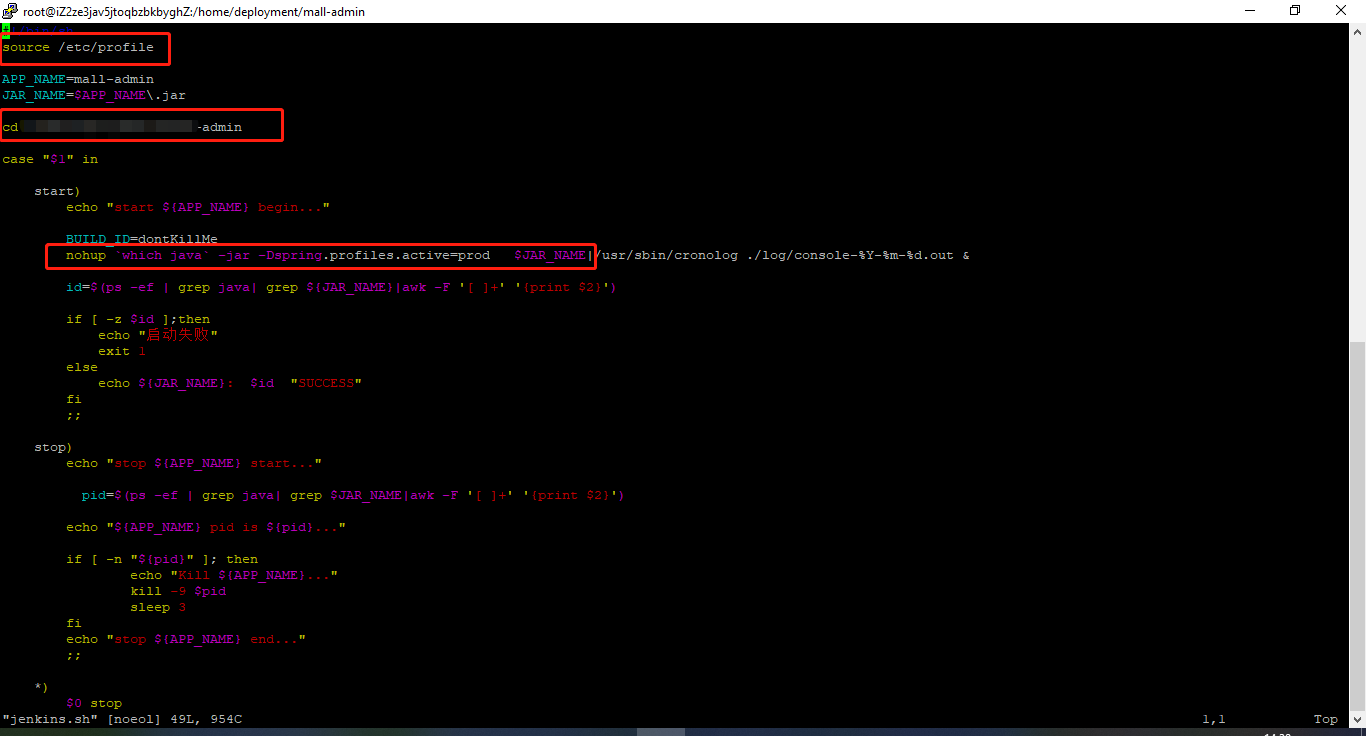Click the '1,1' cursor position indicator
Viewport: 1366px width, 736px height.
[x=1214, y=719]
